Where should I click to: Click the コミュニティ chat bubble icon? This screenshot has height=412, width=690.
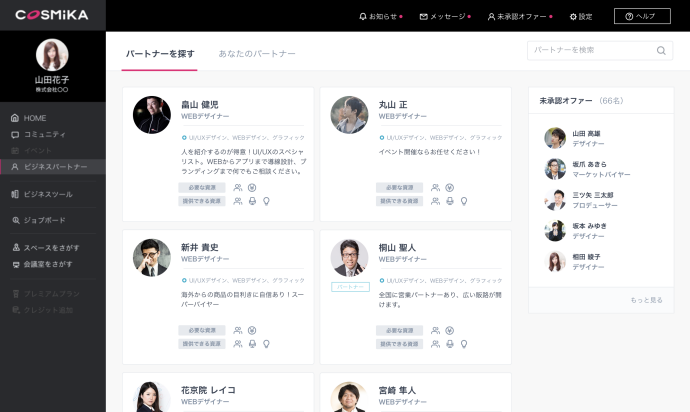coord(15,134)
